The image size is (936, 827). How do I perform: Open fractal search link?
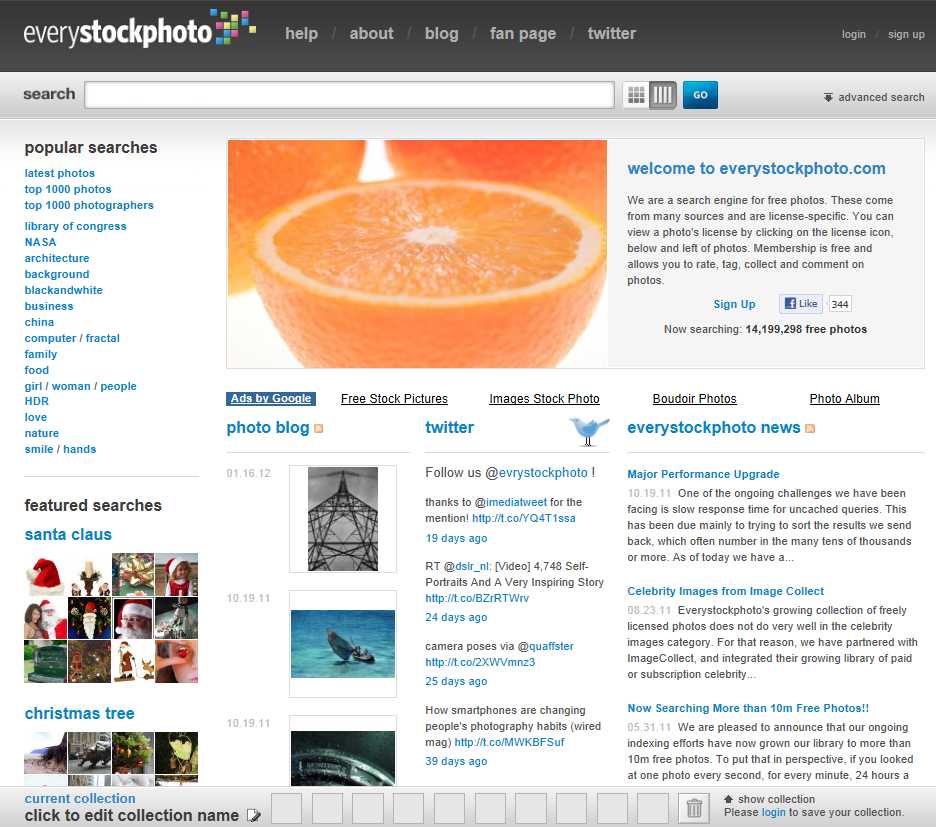(x=103, y=339)
